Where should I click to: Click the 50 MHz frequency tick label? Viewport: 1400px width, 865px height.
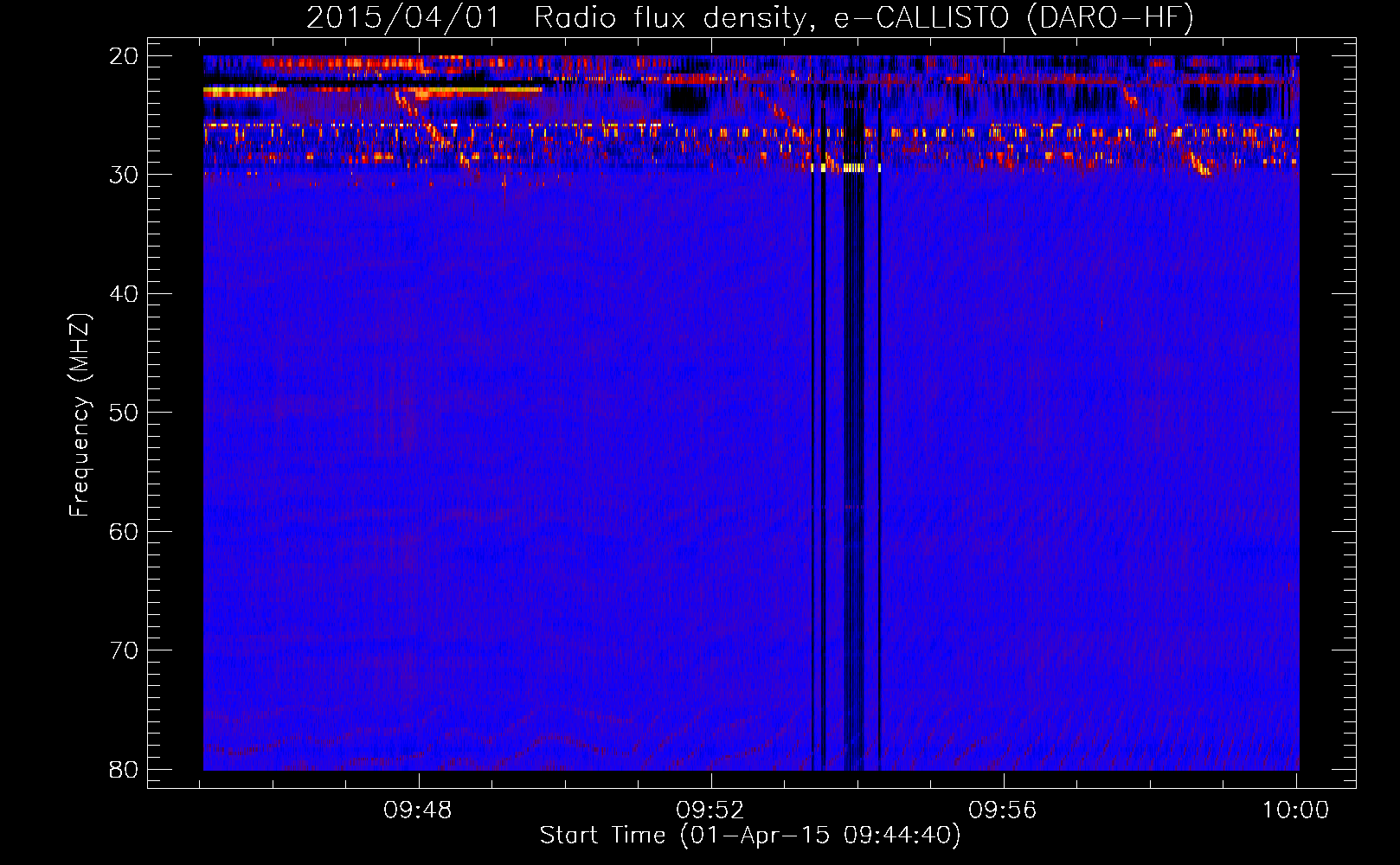pos(124,413)
